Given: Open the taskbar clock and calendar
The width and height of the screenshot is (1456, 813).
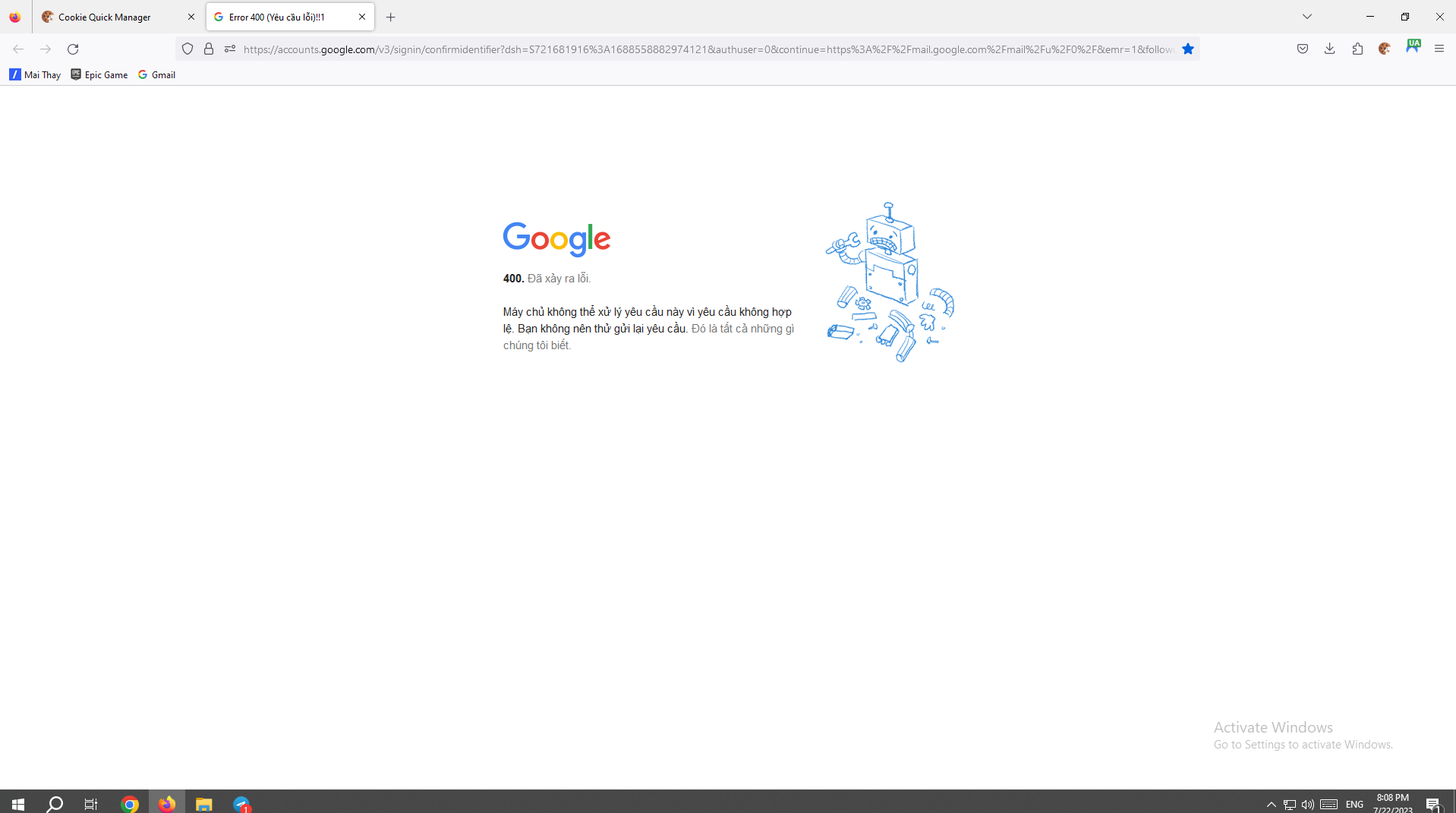Looking at the screenshot, I should point(1393,803).
